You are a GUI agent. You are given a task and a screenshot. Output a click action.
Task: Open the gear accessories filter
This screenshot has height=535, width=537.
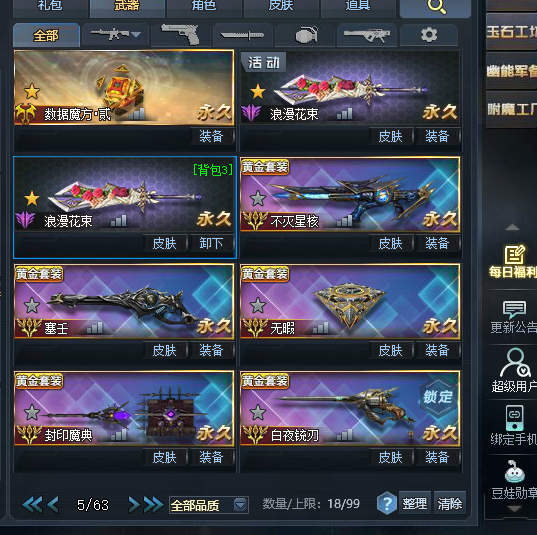(429, 35)
